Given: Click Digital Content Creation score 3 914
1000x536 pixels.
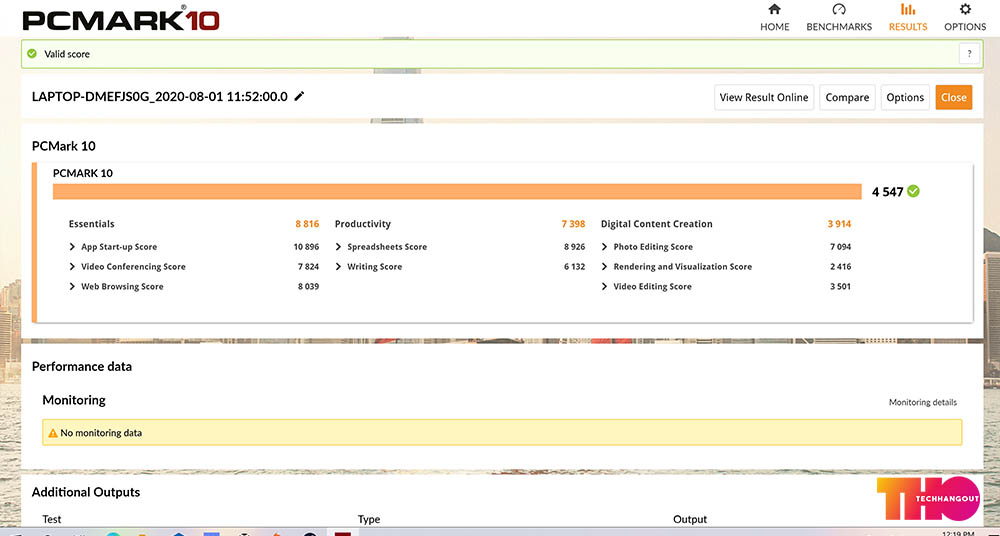Looking at the screenshot, I should (x=839, y=224).
